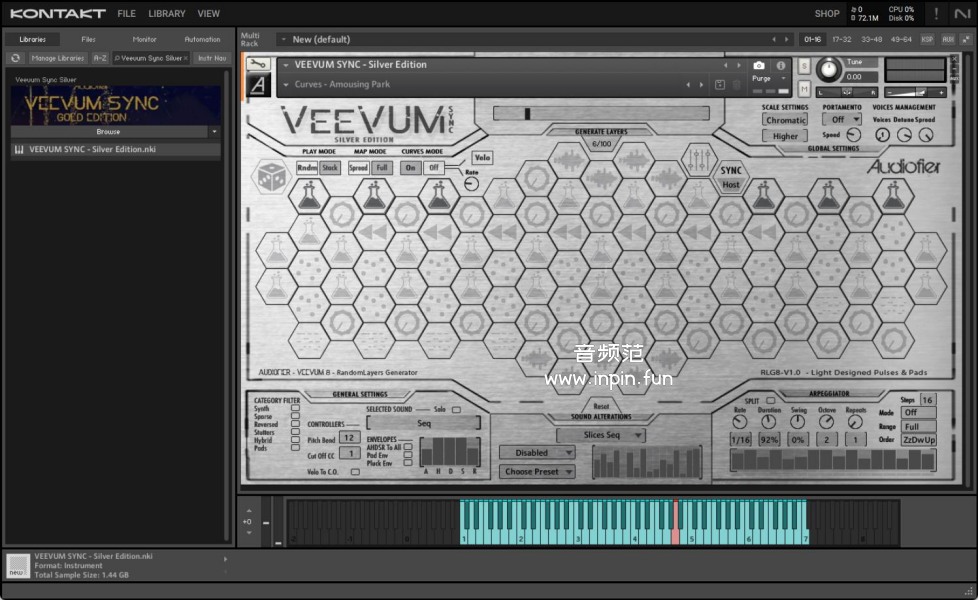Click the arpeggiator Repeats knob
The image size is (978, 600).
pyautogui.click(x=855, y=422)
